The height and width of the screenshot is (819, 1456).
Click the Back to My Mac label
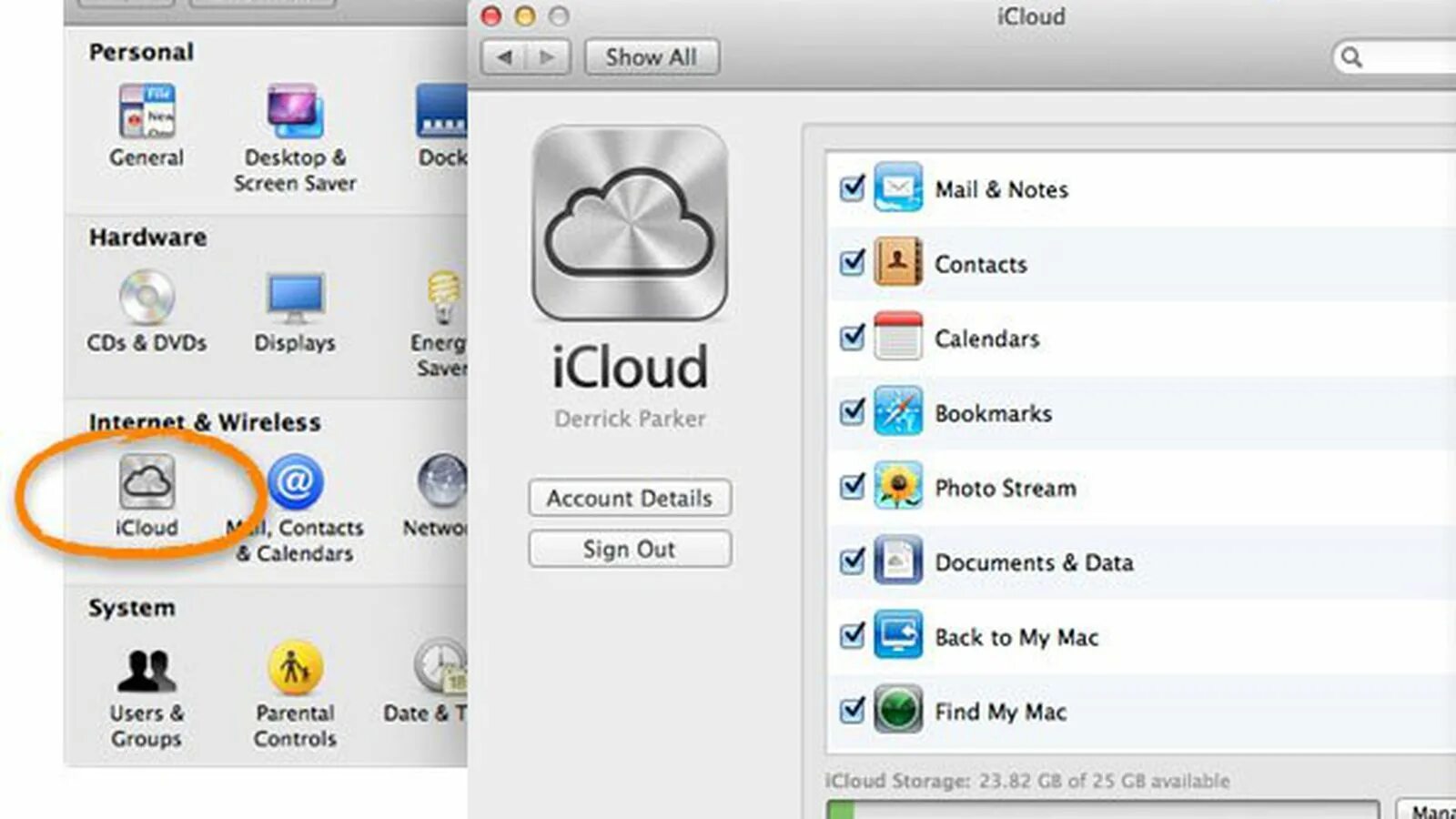1016,637
